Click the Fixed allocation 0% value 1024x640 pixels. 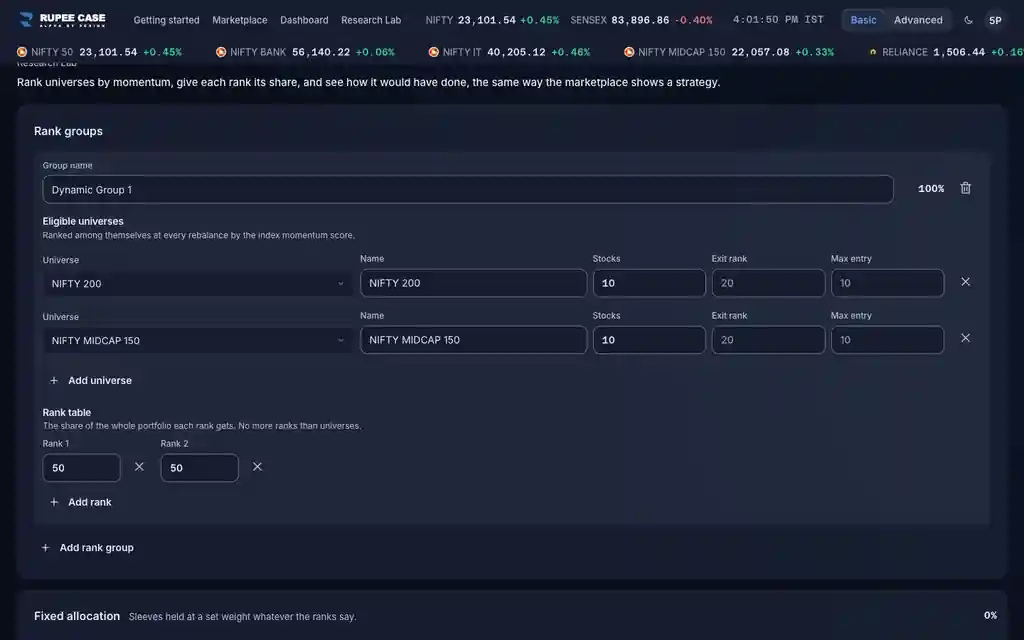990,615
